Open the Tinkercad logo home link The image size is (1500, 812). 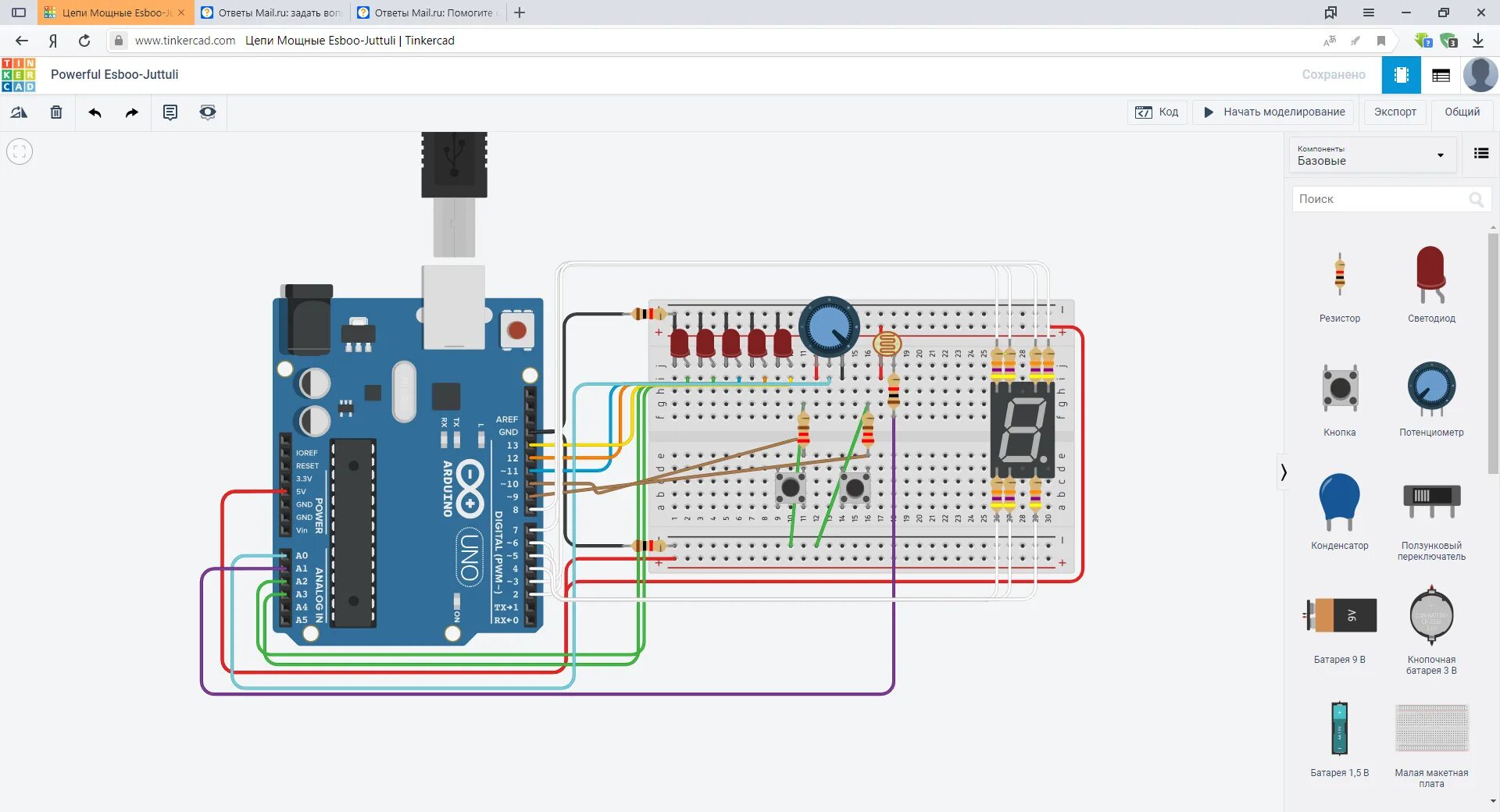pos(19,75)
